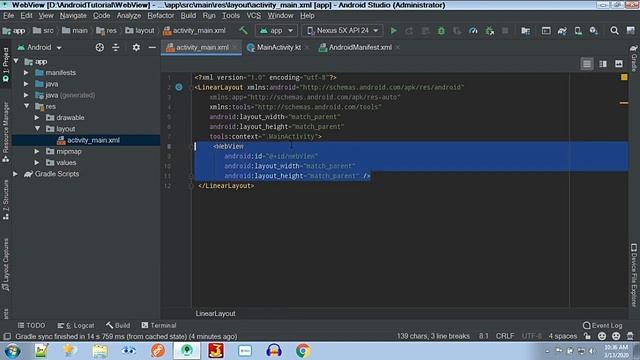640x360 pixels.
Task: Open SDK Manager icon
Action: pyautogui.click(x=593, y=31)
